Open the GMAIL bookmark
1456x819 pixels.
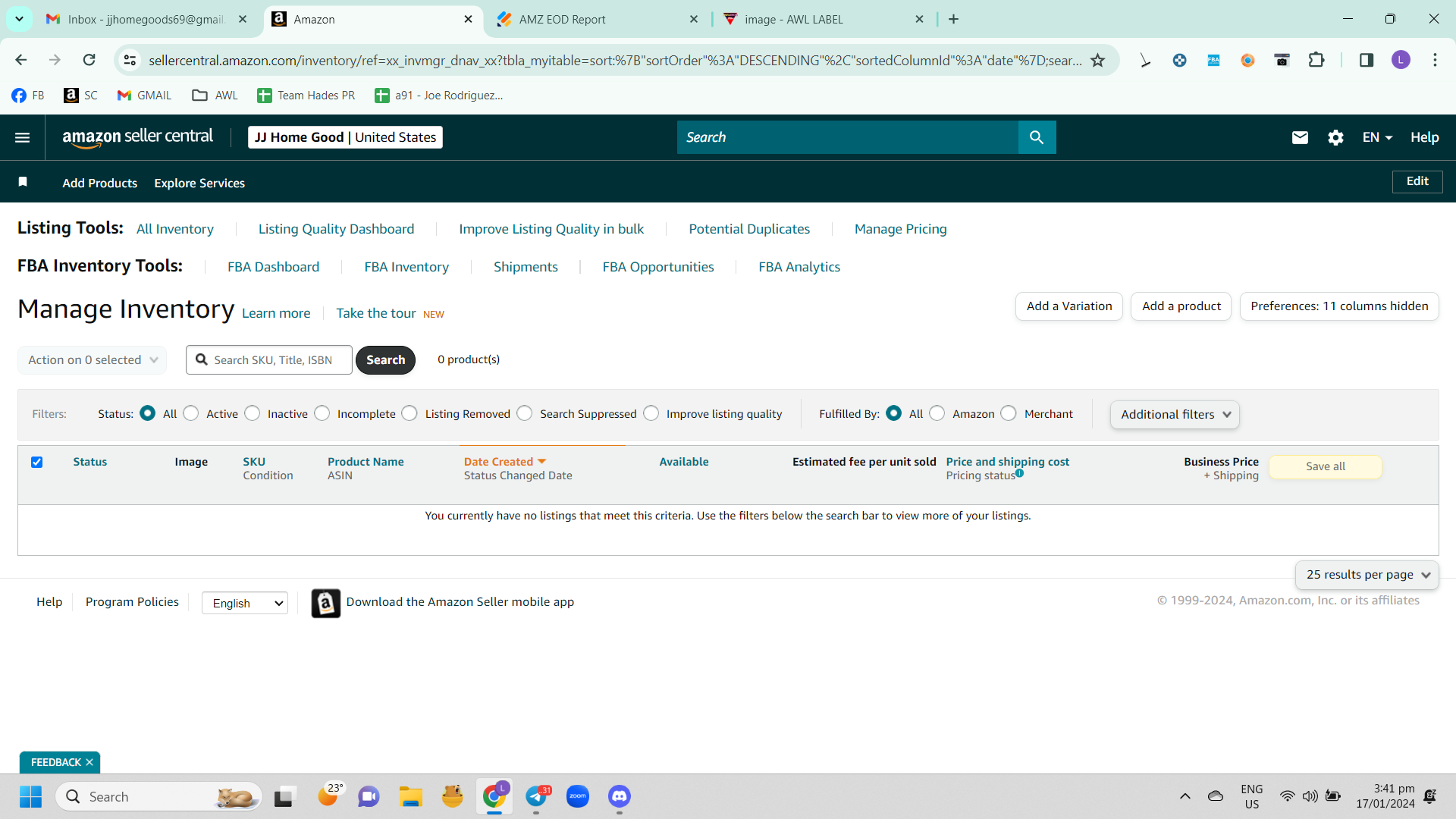[144, 96]
